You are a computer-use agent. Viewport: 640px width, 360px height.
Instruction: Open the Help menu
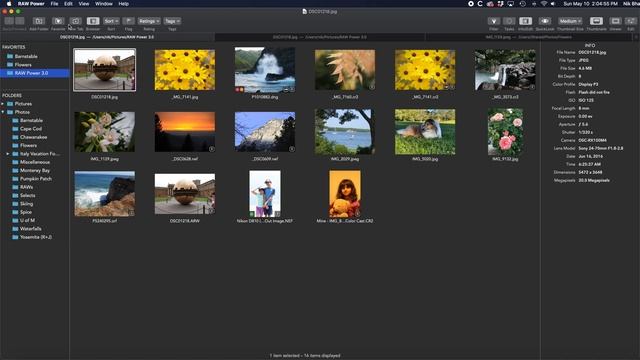pos(124,4)
